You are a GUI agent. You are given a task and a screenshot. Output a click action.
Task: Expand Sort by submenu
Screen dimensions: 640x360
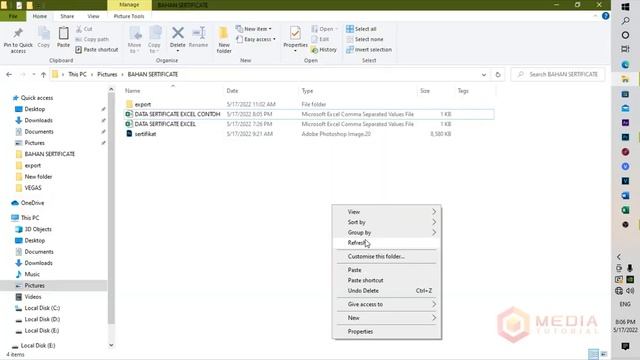click(387, 222)
